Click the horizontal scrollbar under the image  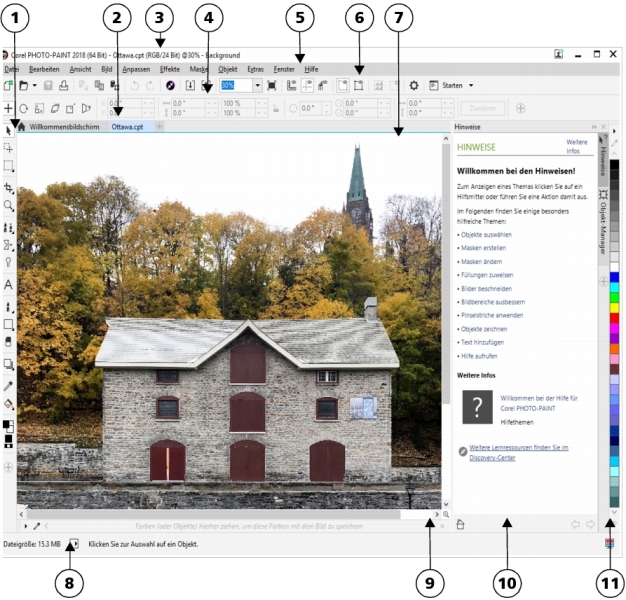(x=220, y=514)
